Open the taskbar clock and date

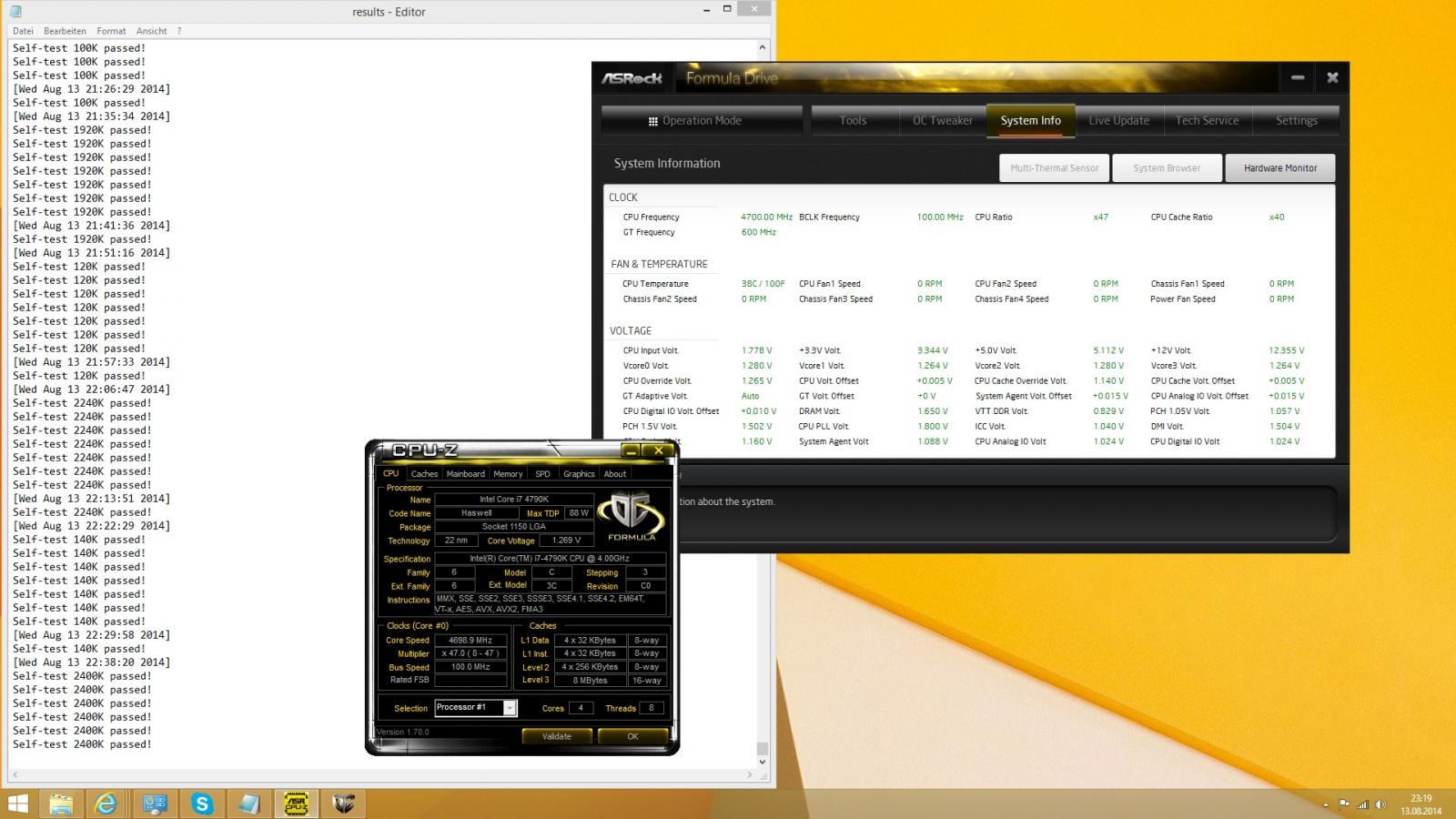pos(1421,804)
